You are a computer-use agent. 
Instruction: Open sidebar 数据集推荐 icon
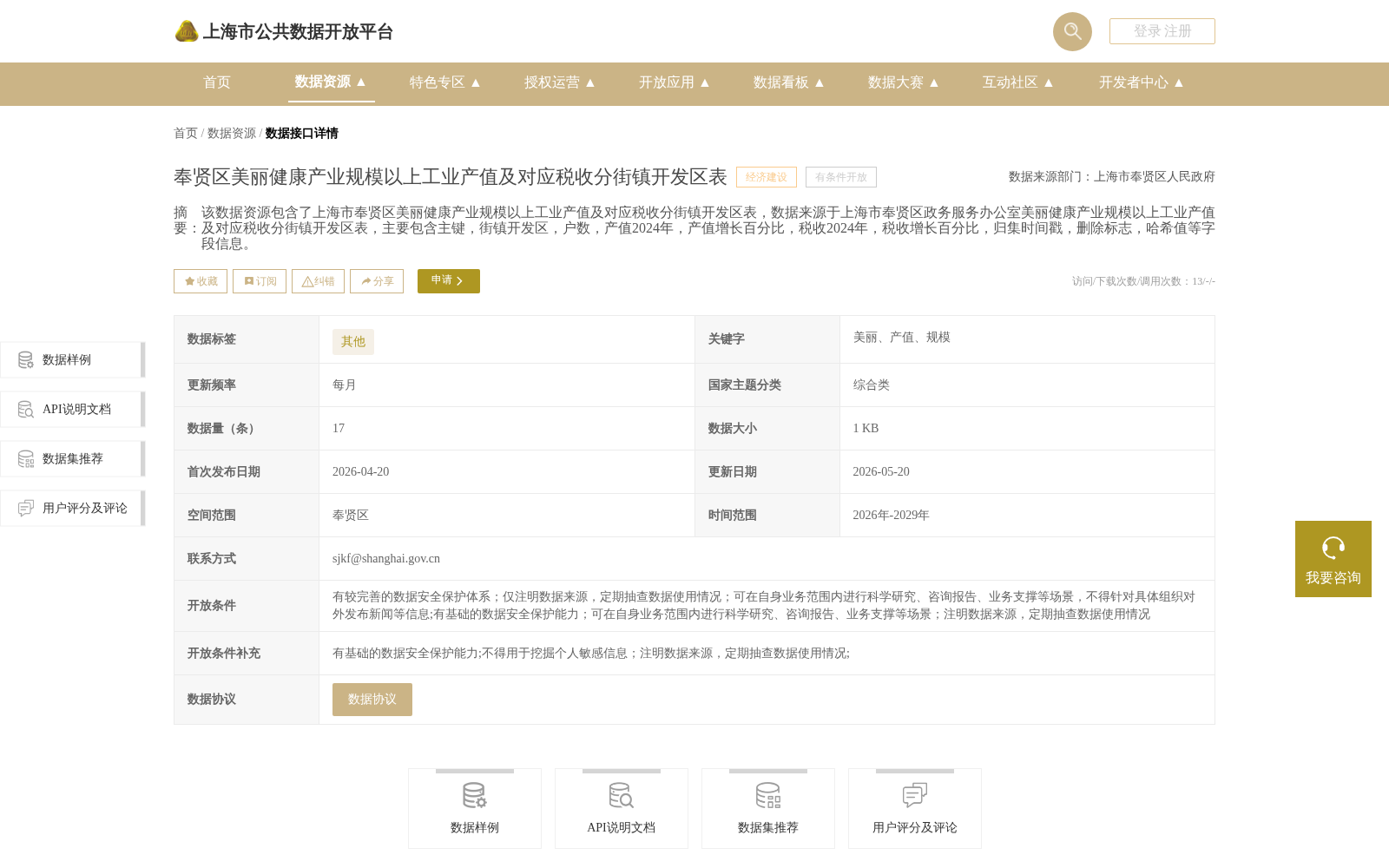point(26,459)
